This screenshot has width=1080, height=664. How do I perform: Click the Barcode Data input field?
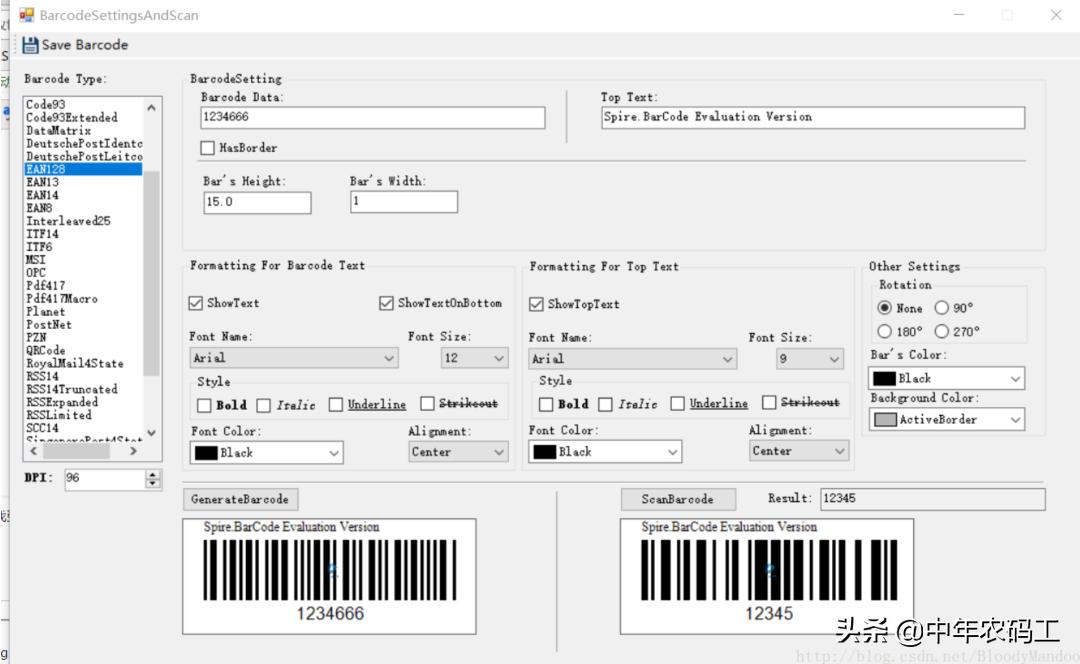[x=372, y=118]
